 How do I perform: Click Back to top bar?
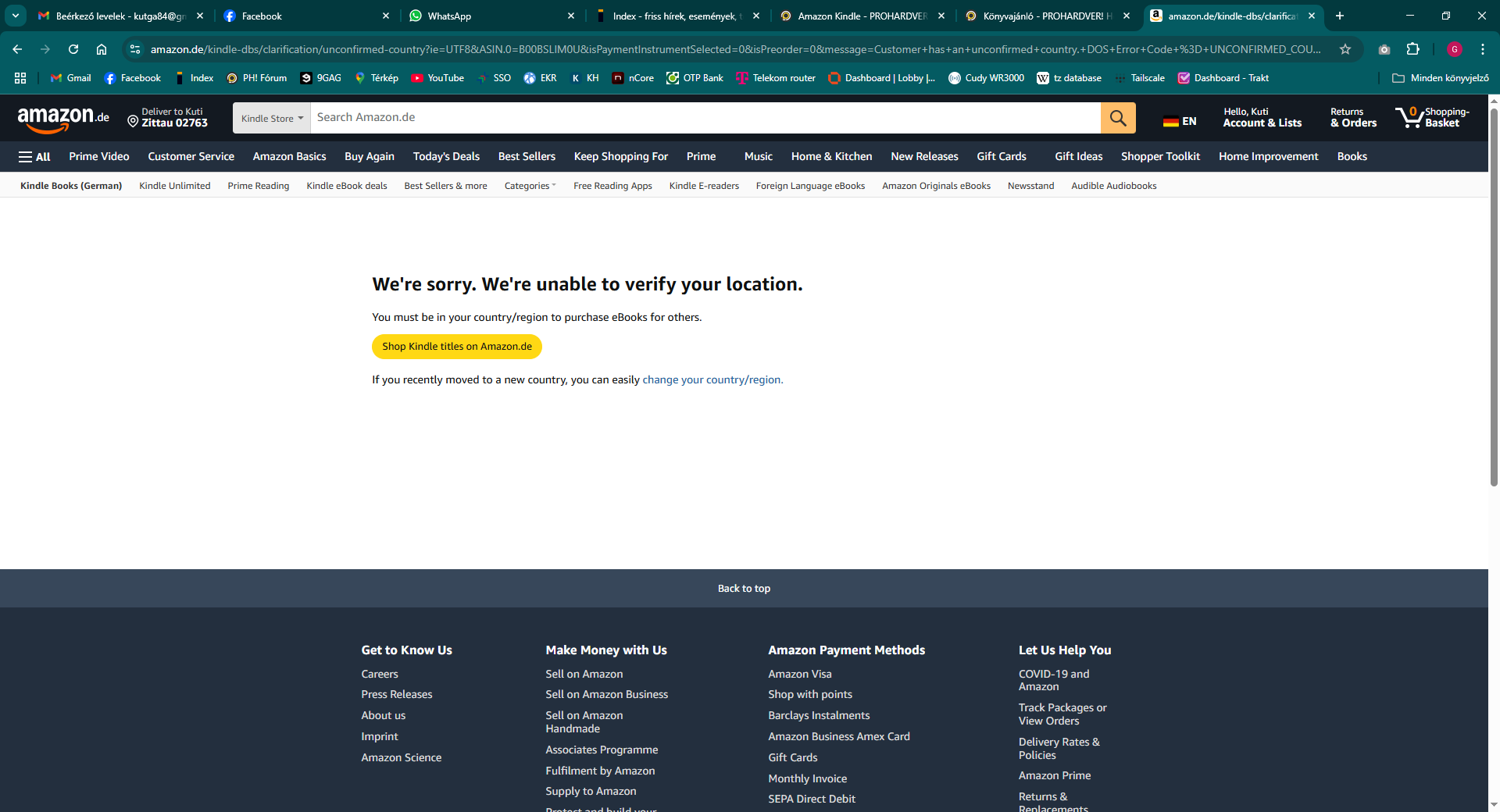click(x=744, y=589)
